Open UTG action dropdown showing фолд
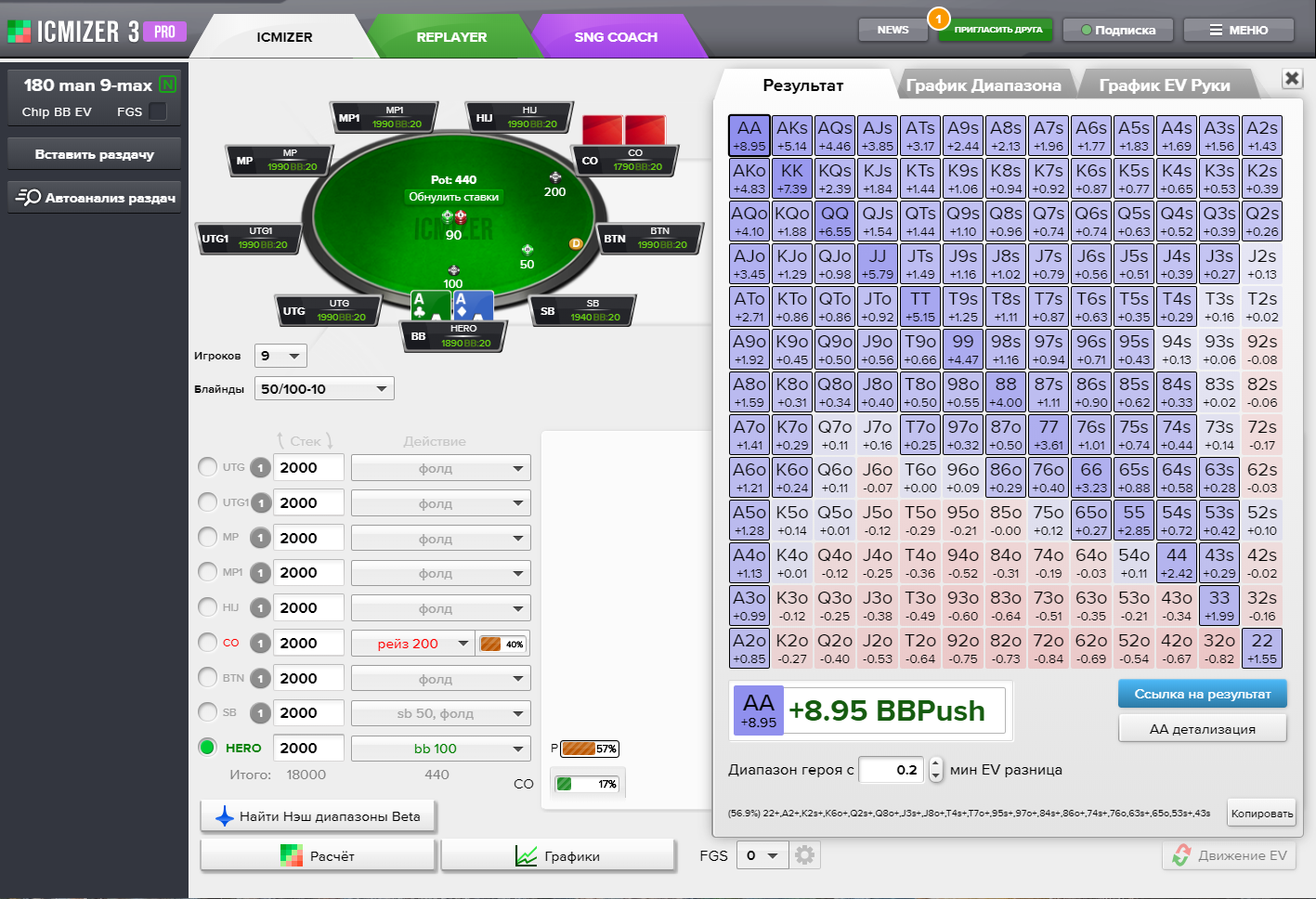 coord(440,468)
